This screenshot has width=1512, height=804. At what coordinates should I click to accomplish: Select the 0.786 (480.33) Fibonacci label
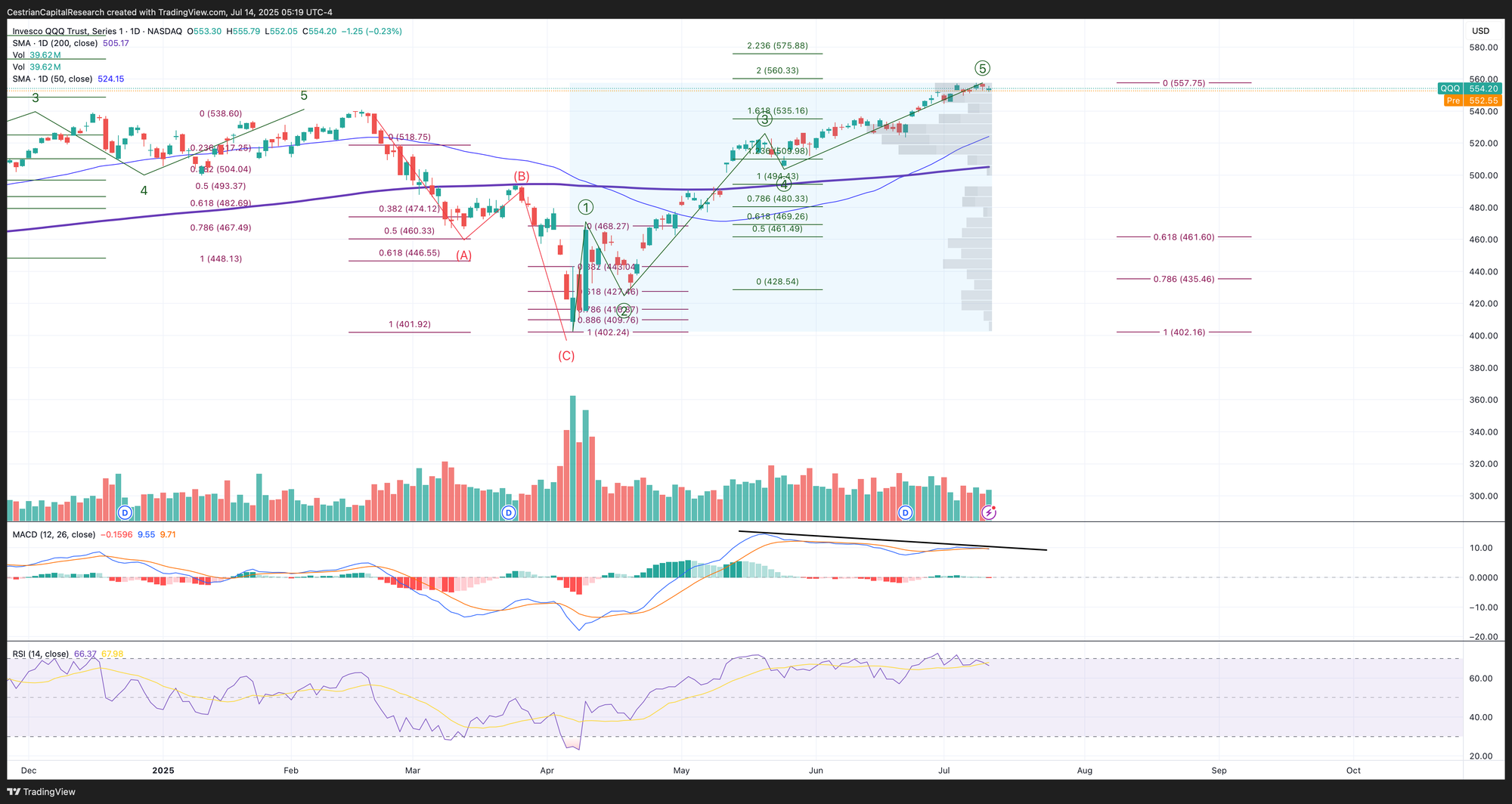click(x=777, y=199)
